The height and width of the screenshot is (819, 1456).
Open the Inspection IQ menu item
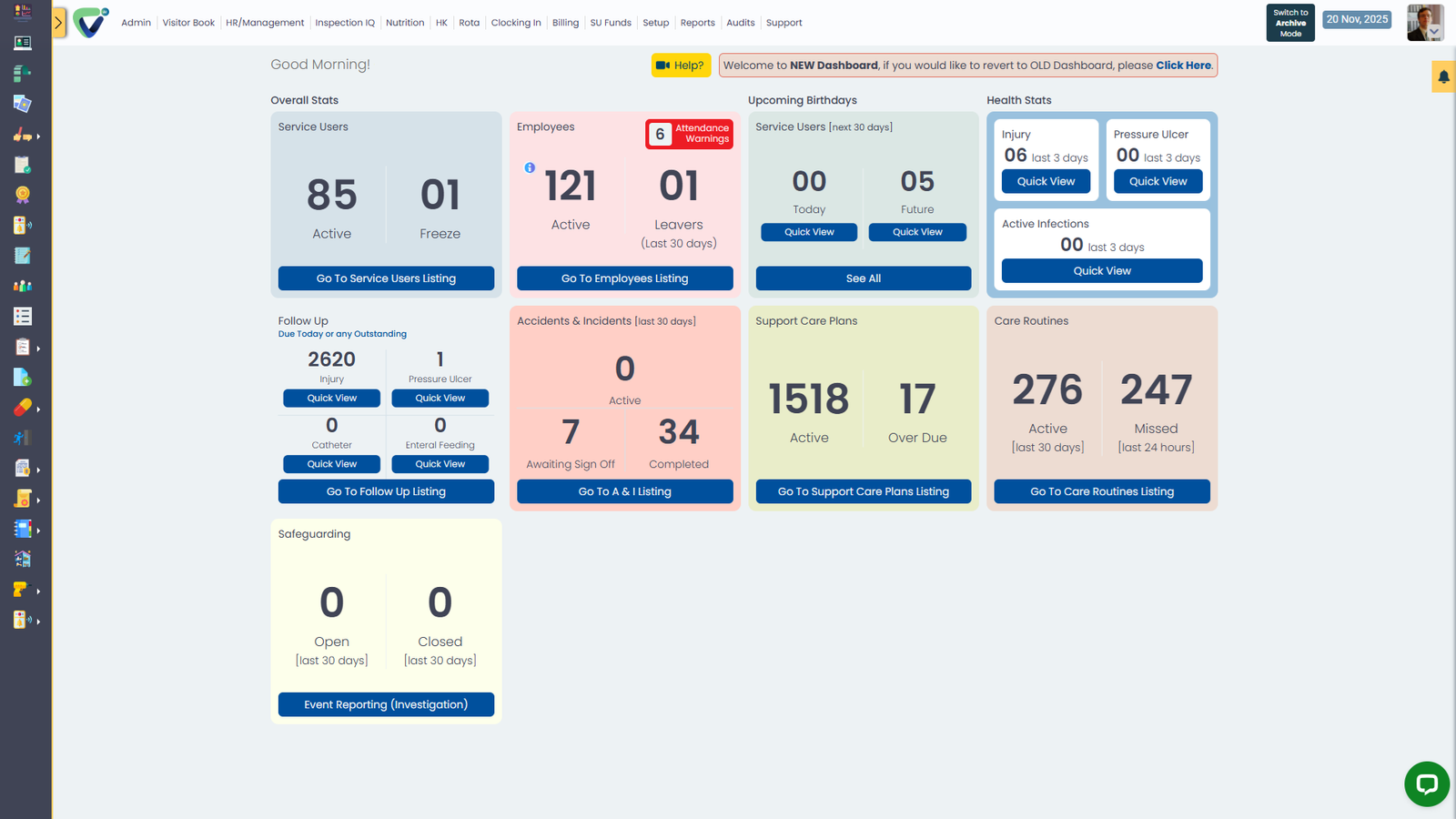345,22
